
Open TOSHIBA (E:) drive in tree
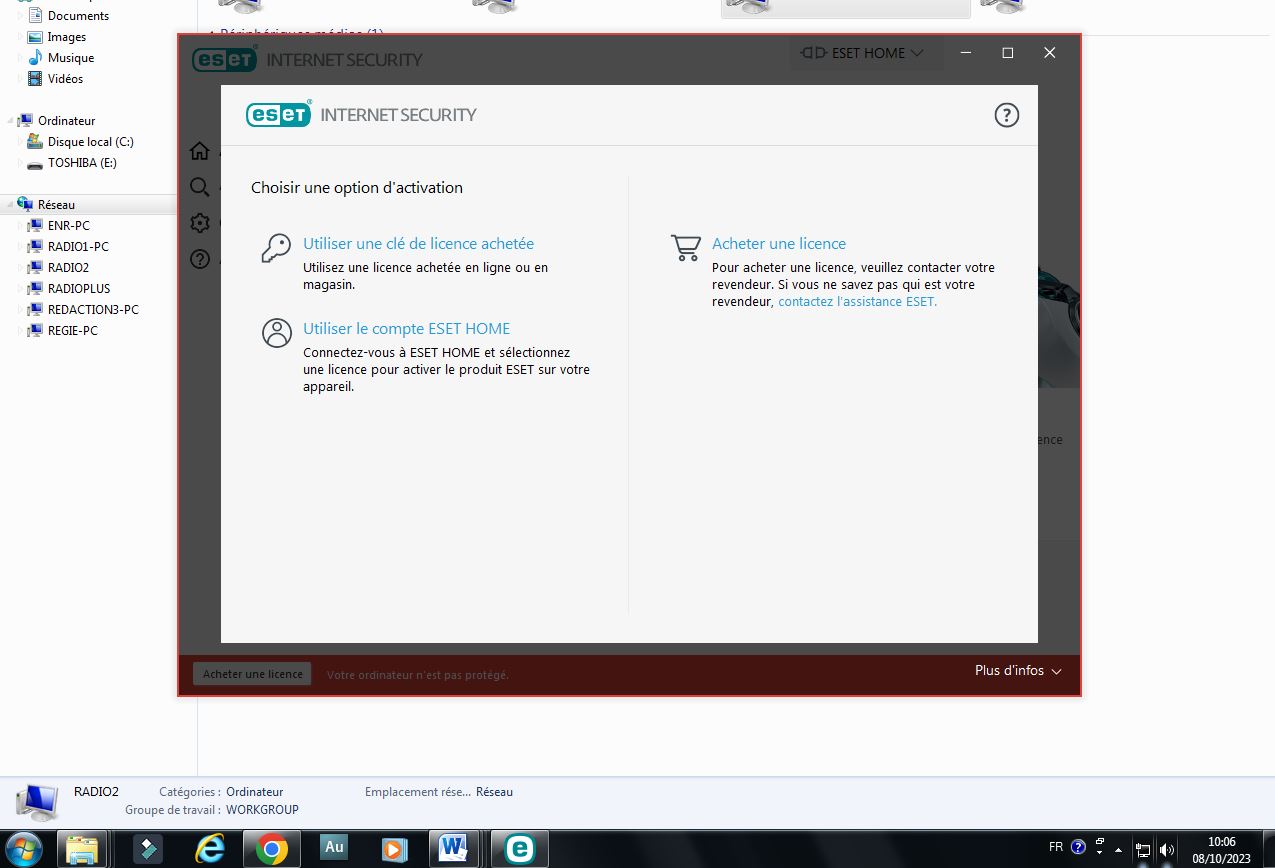click(x=82, y=163)
